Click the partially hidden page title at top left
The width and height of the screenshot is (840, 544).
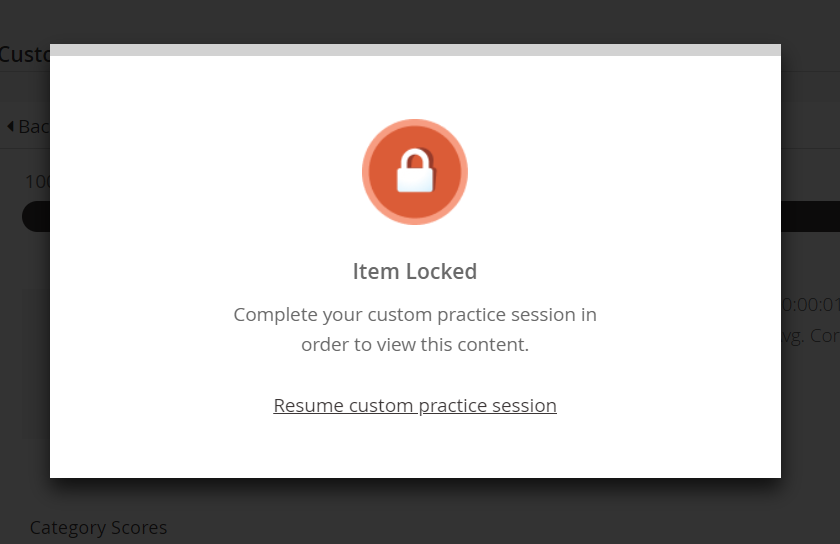[x=24, y=54]
